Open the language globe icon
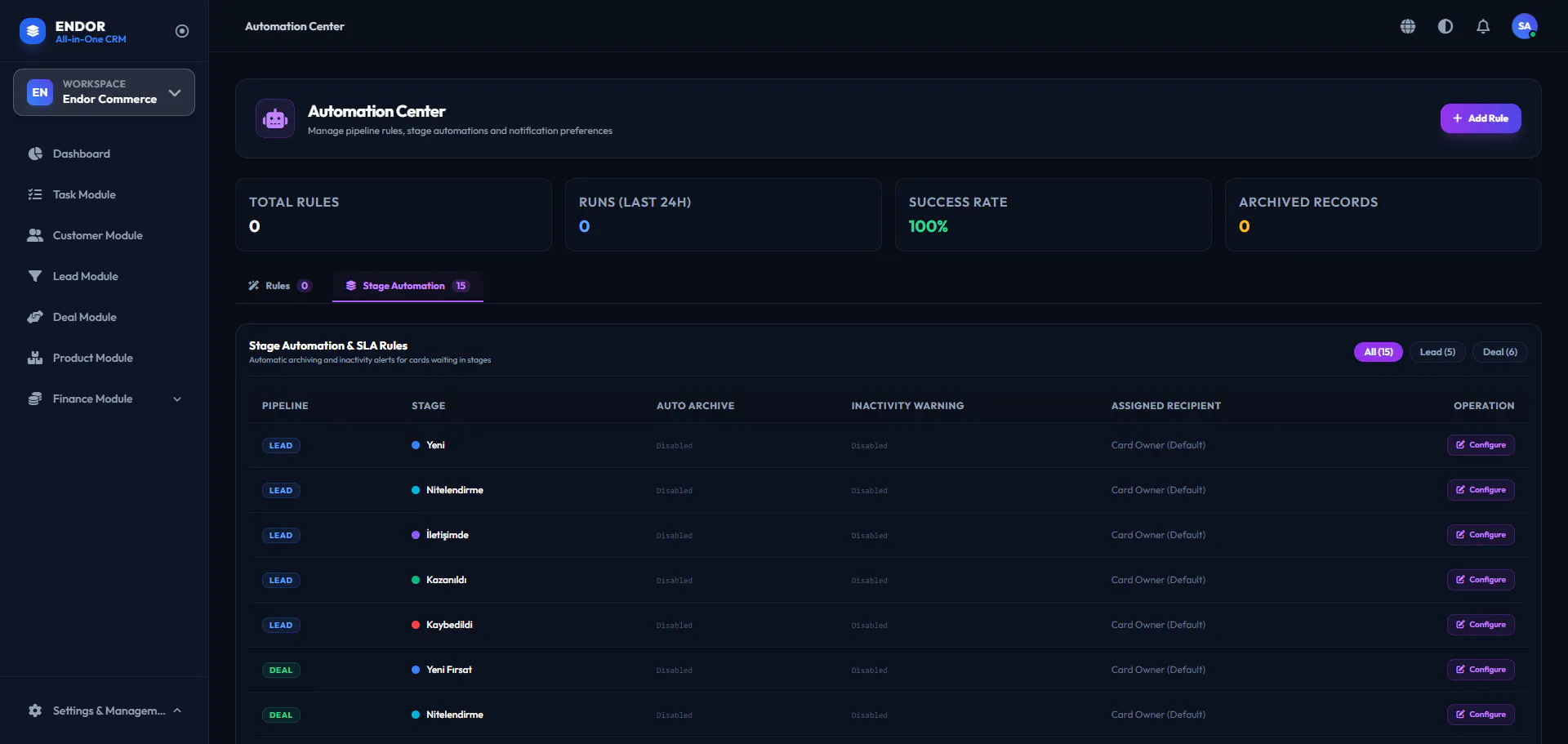 tap(1408, 26)
